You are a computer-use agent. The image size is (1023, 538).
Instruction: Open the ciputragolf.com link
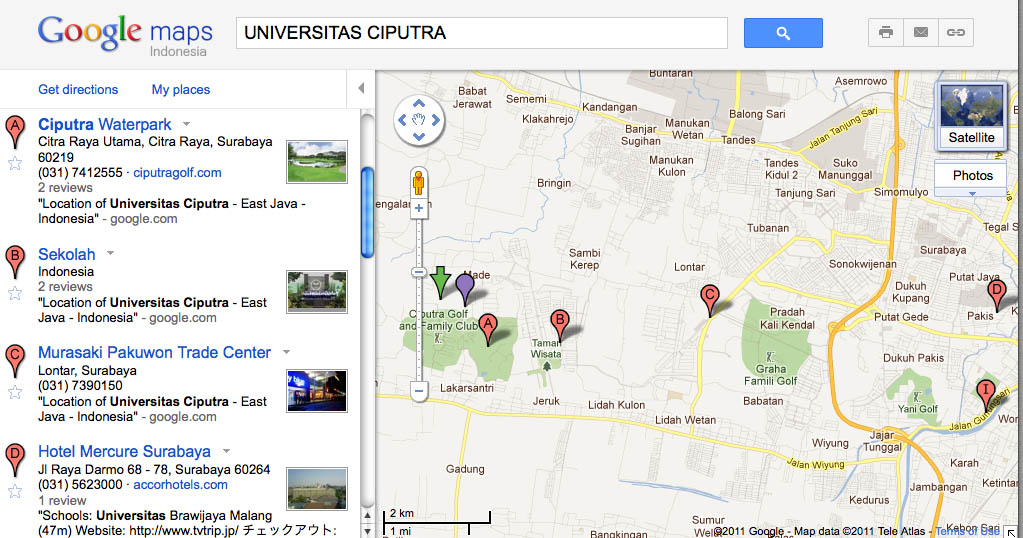[177, 172]
